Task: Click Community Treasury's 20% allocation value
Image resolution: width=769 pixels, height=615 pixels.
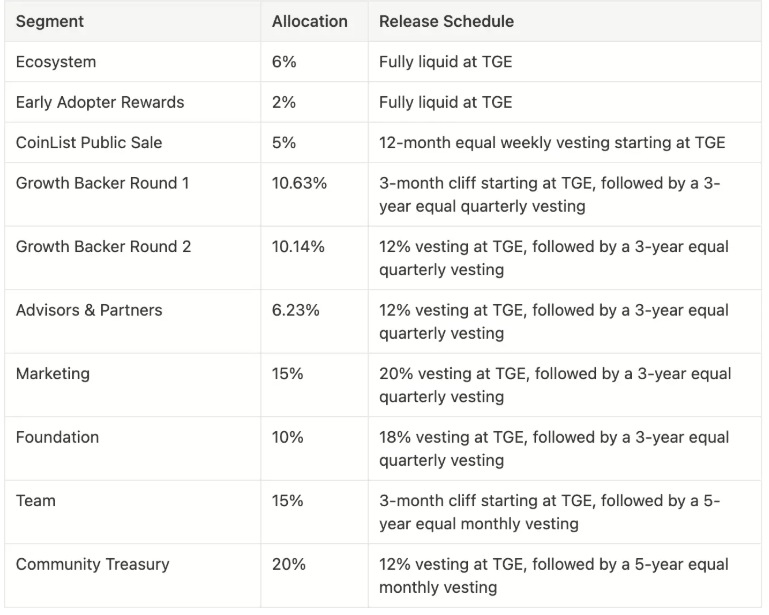Action: tap(289, 564)
